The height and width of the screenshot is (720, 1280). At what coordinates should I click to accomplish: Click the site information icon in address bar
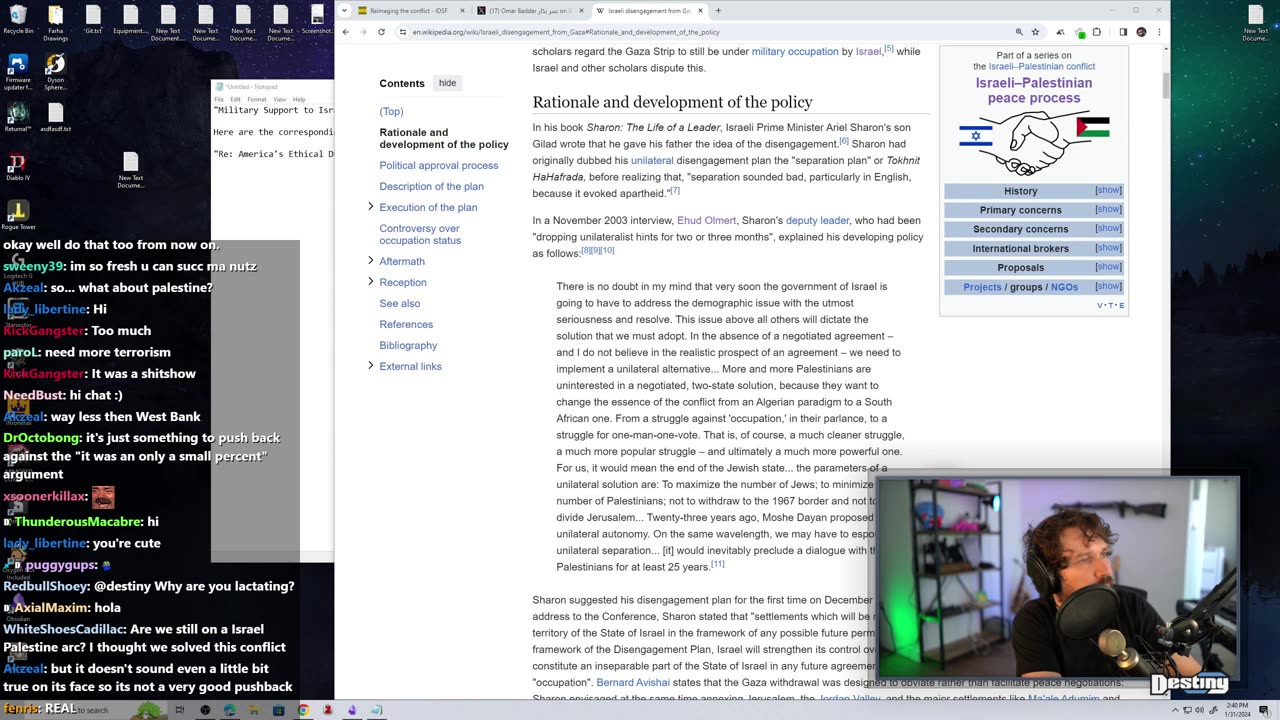(403, 32)
